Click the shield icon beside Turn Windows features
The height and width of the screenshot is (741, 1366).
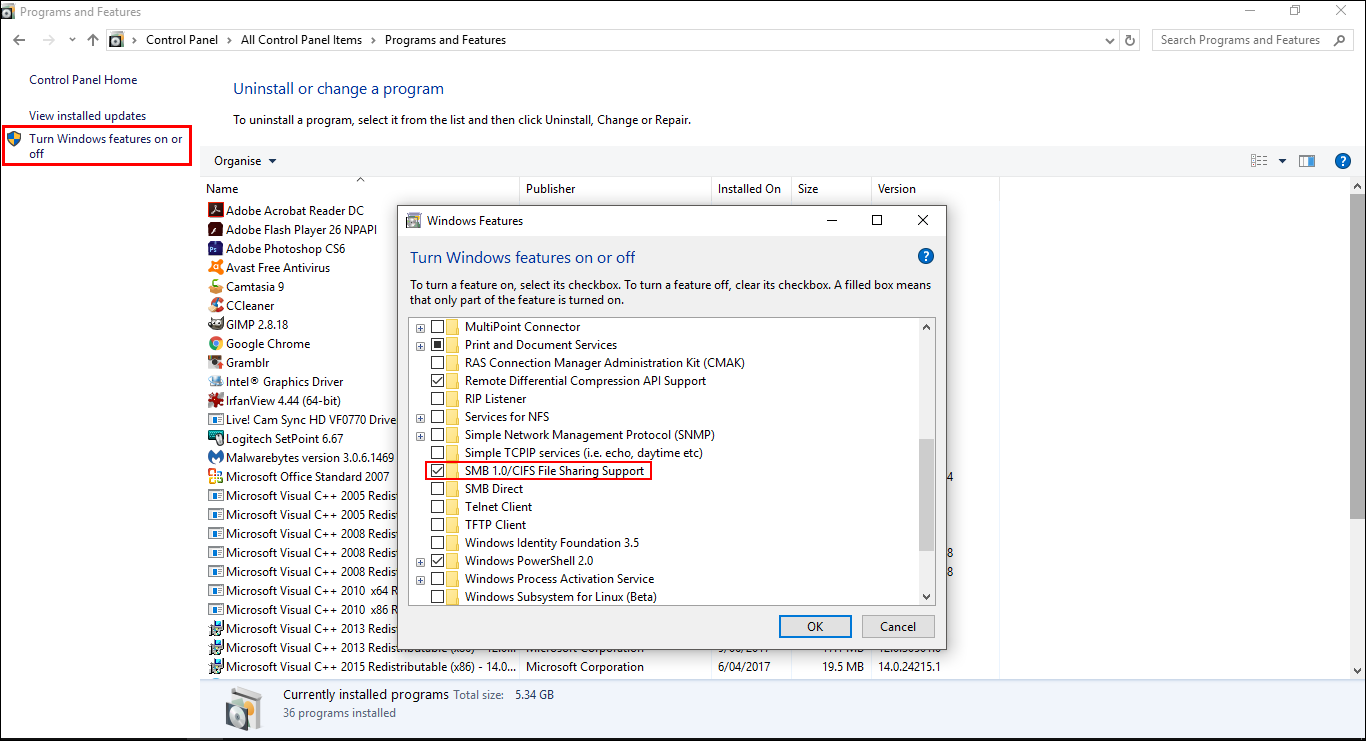(x=14, y=139)
